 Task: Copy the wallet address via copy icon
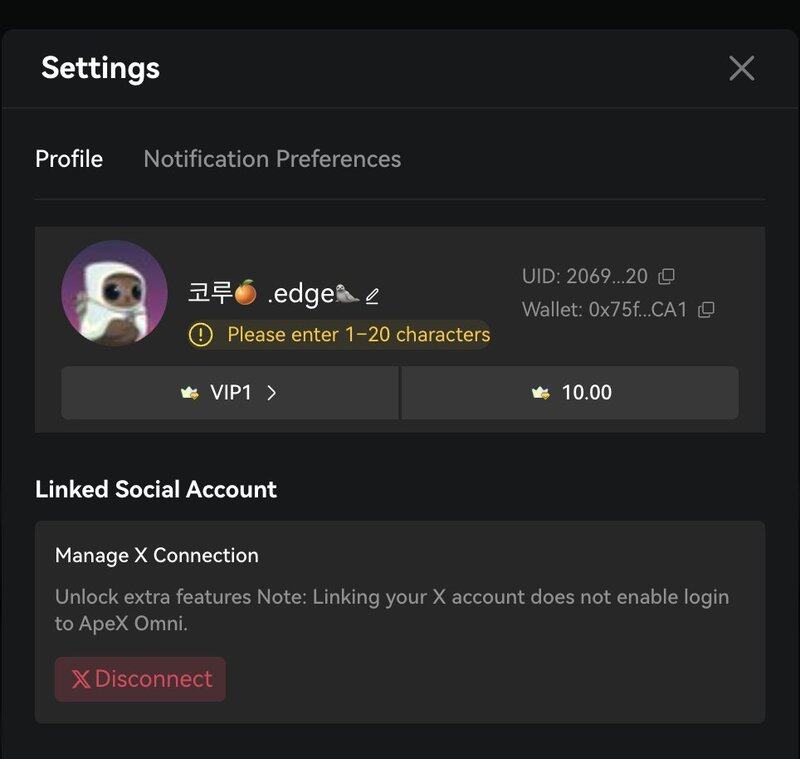706,310
